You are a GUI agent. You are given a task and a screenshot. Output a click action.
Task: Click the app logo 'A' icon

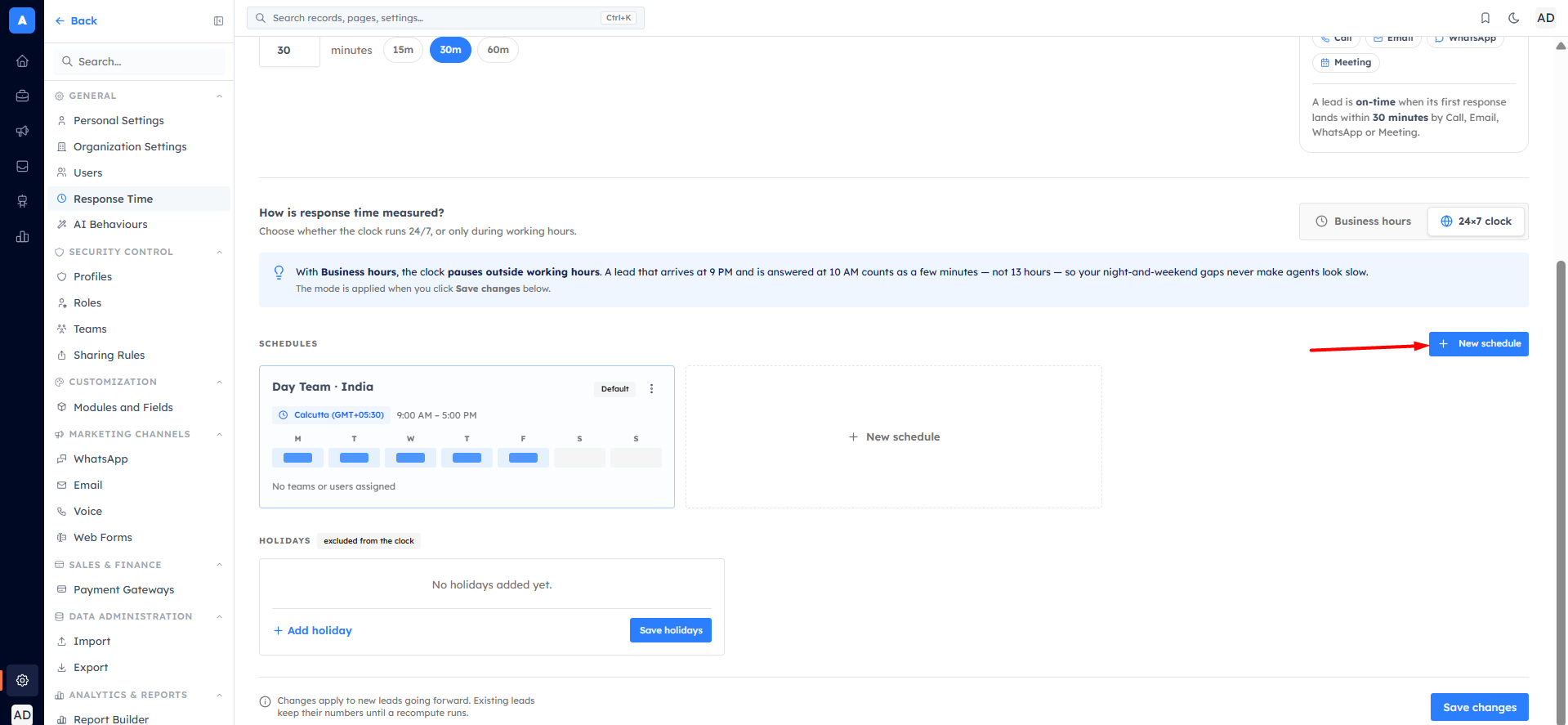coord(22,20)
